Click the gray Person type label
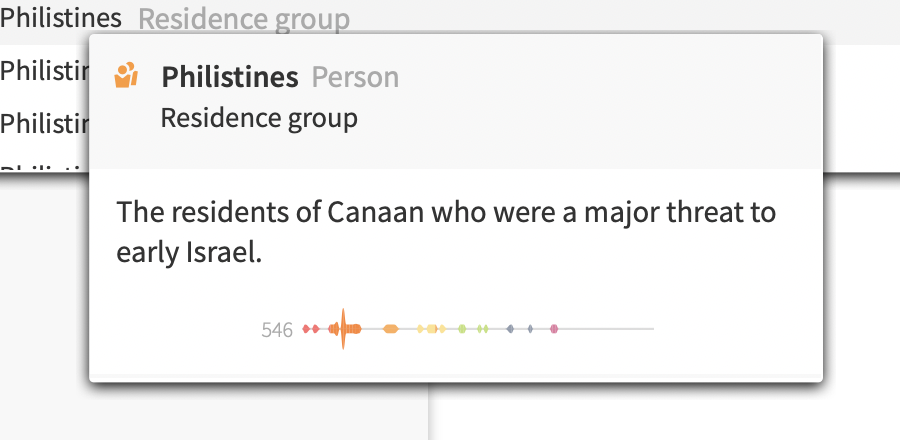The image size is (900, 440). [355, 77]
